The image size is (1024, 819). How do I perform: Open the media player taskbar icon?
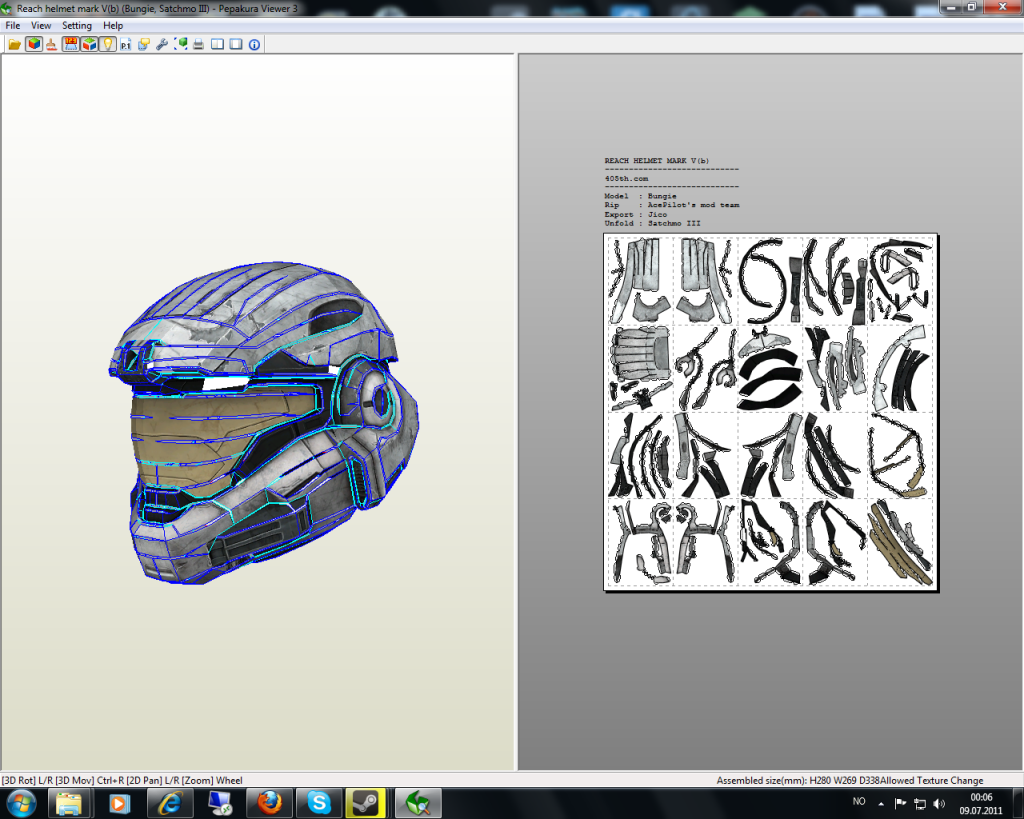click(119, 803)
